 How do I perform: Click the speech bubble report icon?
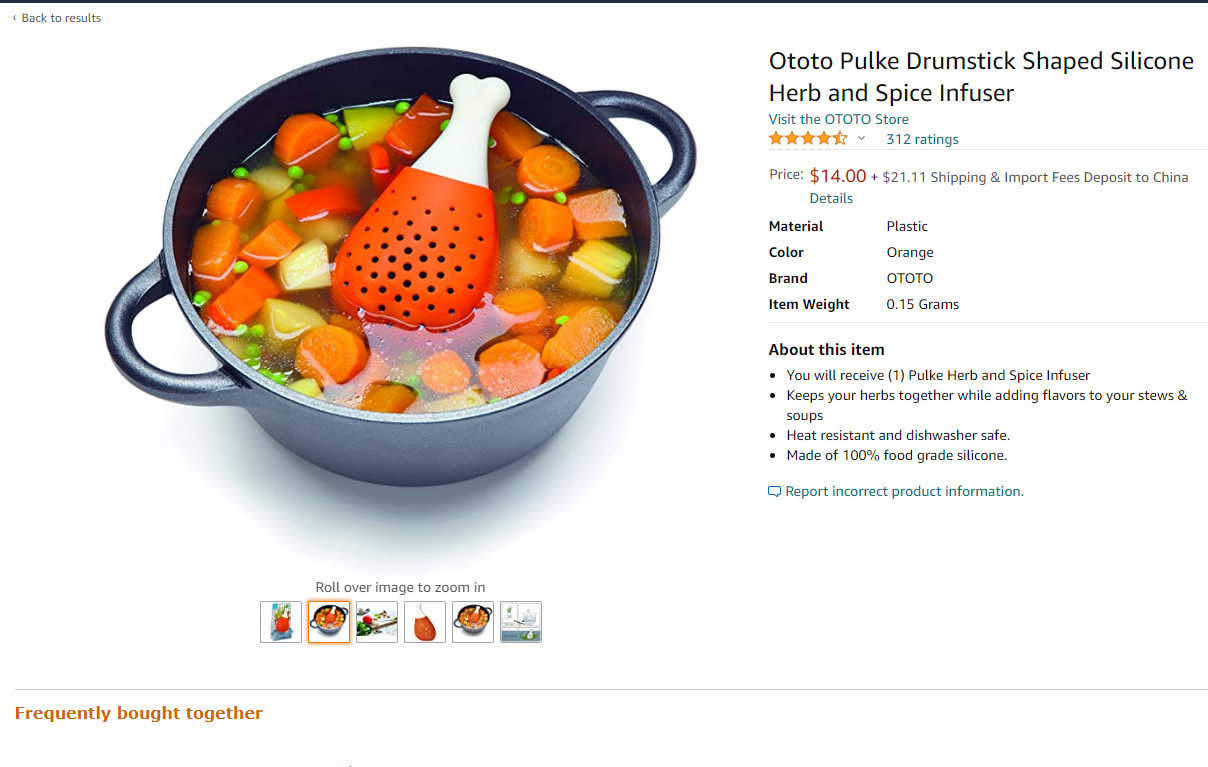[x=774, y=492]
